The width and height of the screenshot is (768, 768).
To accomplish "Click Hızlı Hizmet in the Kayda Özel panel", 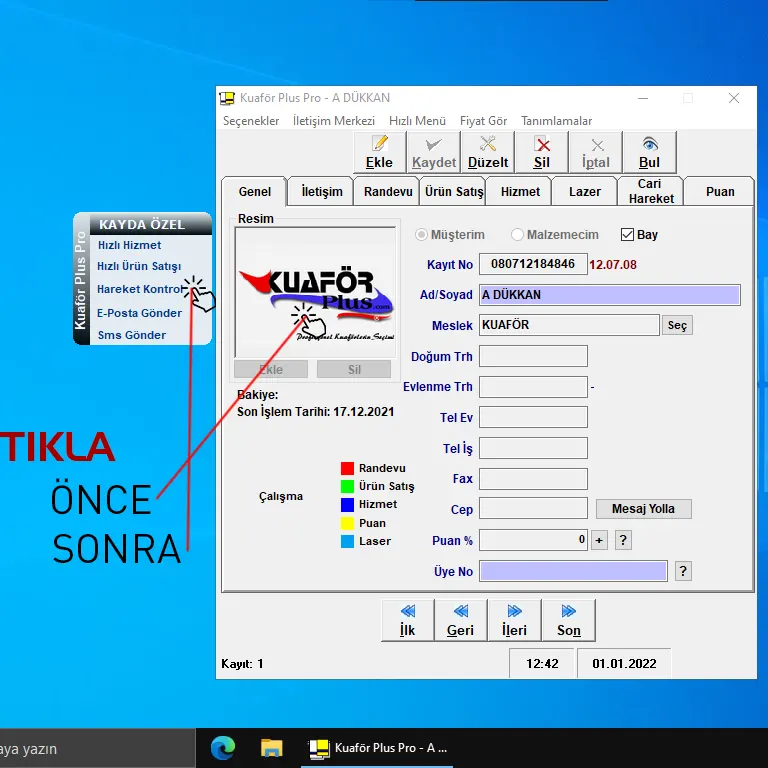I will pos(130,245).
